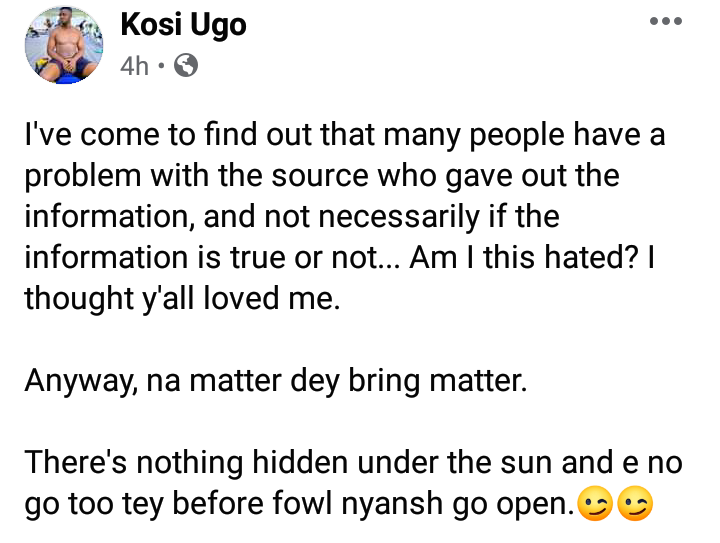
Task: Click "Anyway, na matter dey bring matter."
Action: pyautogui.click(x=276, y=381)
